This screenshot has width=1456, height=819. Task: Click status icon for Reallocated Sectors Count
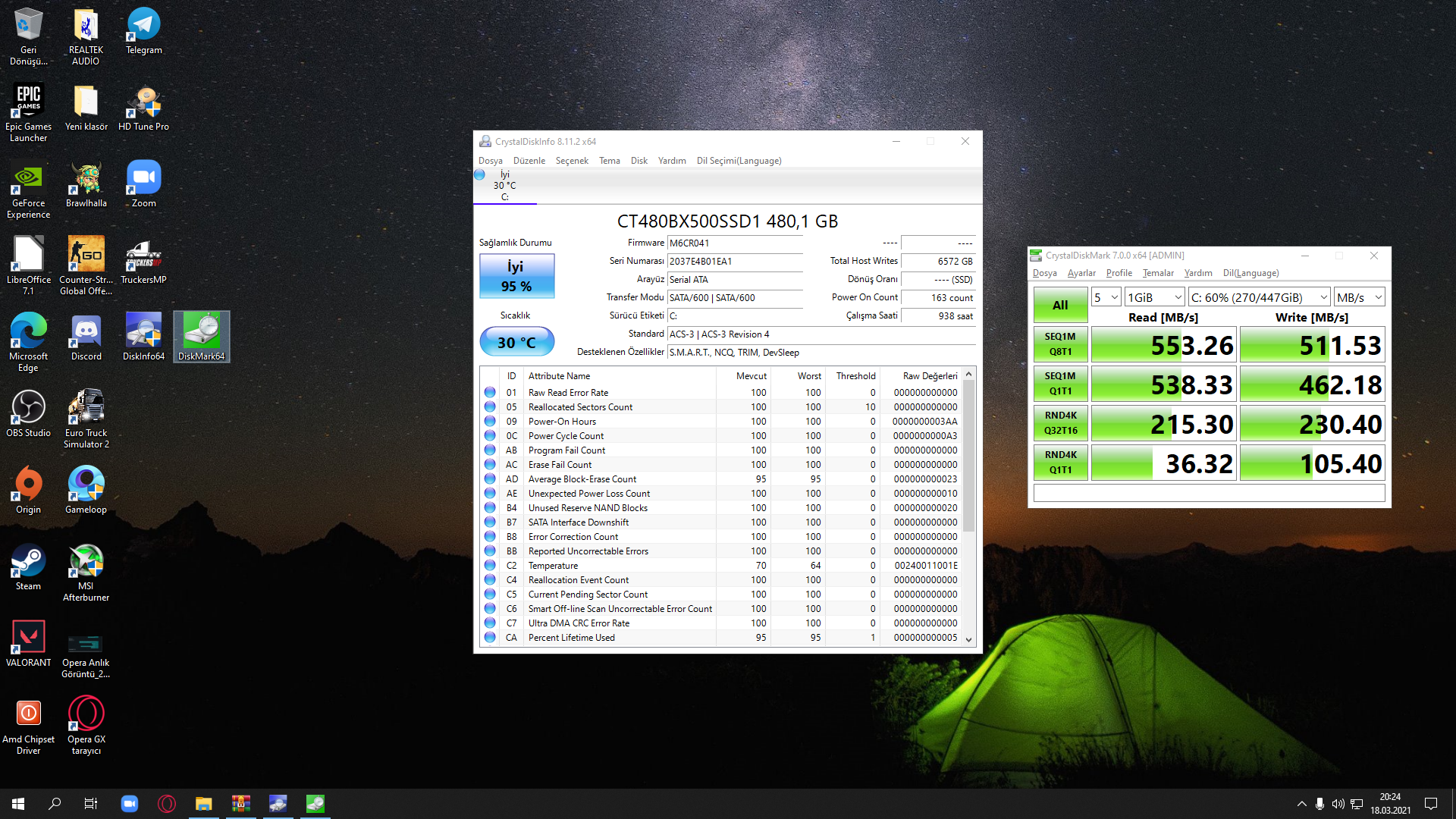pos(490,407)
